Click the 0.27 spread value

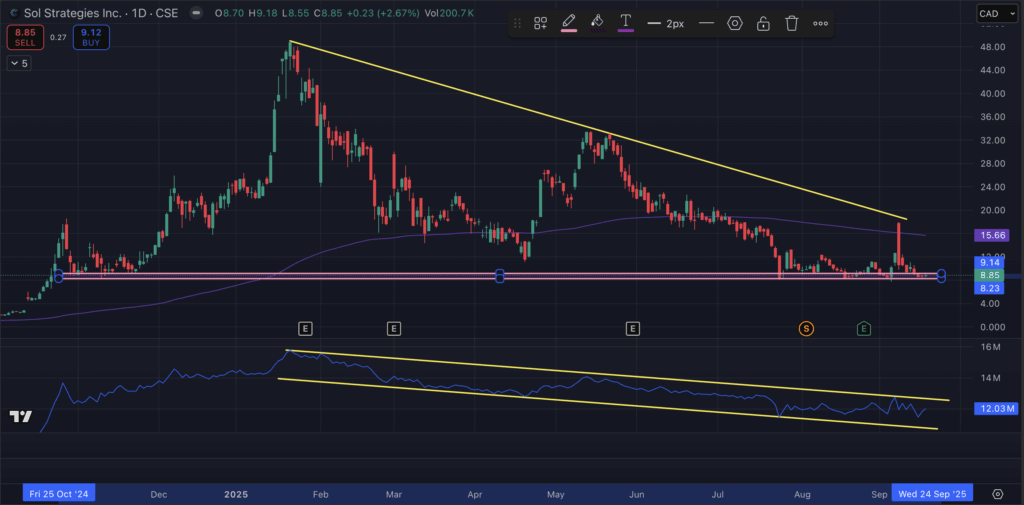pos(58,37)
